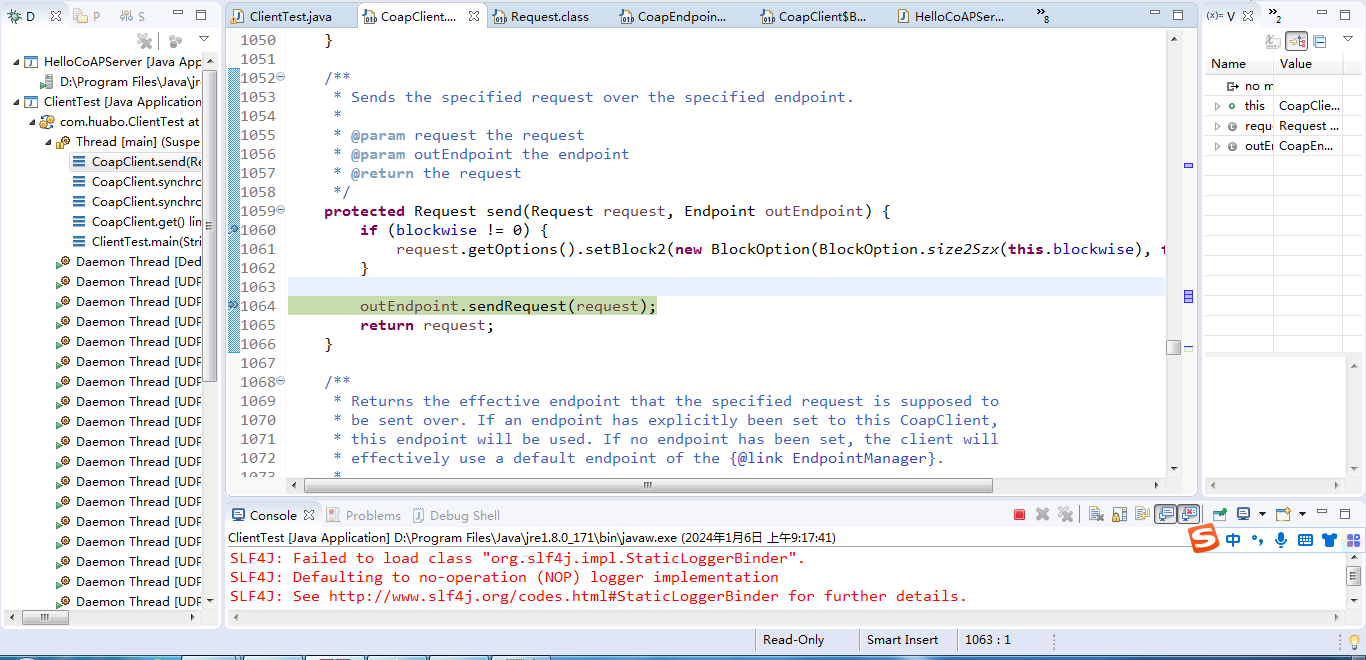Toggle Word Wrap in the Console
Image resolution: width=1366 pixels, height=660 pixels.
(x=1142, y=514)
